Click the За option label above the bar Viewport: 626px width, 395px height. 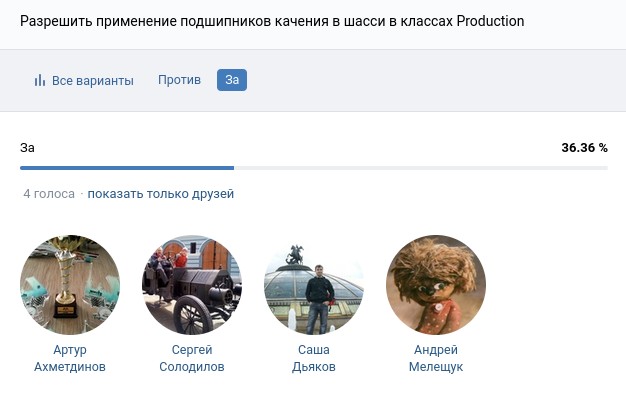(x=27, y=148)
